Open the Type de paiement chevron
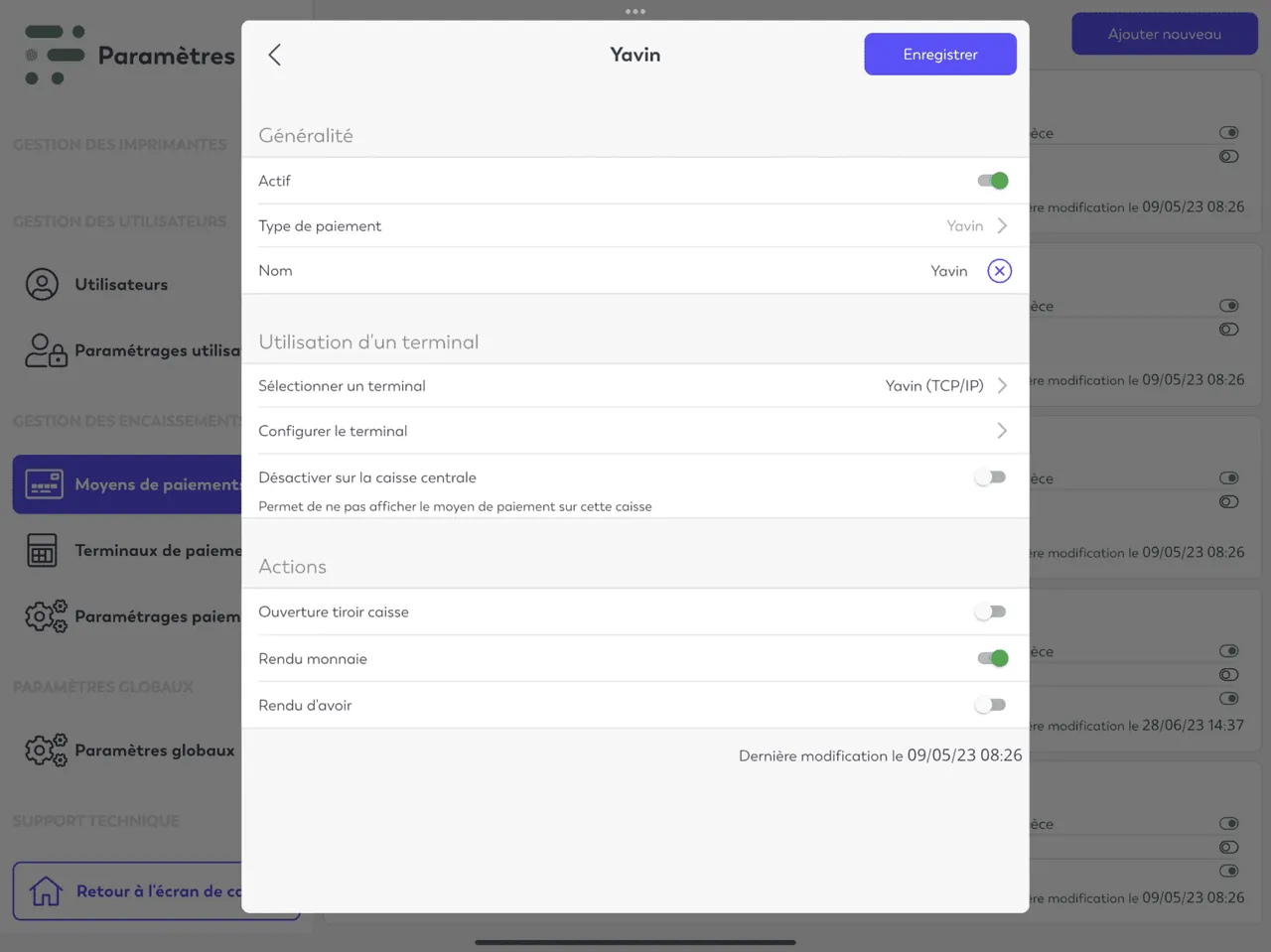Viewport: 1271px width, 952px height. click(1002, 226)
